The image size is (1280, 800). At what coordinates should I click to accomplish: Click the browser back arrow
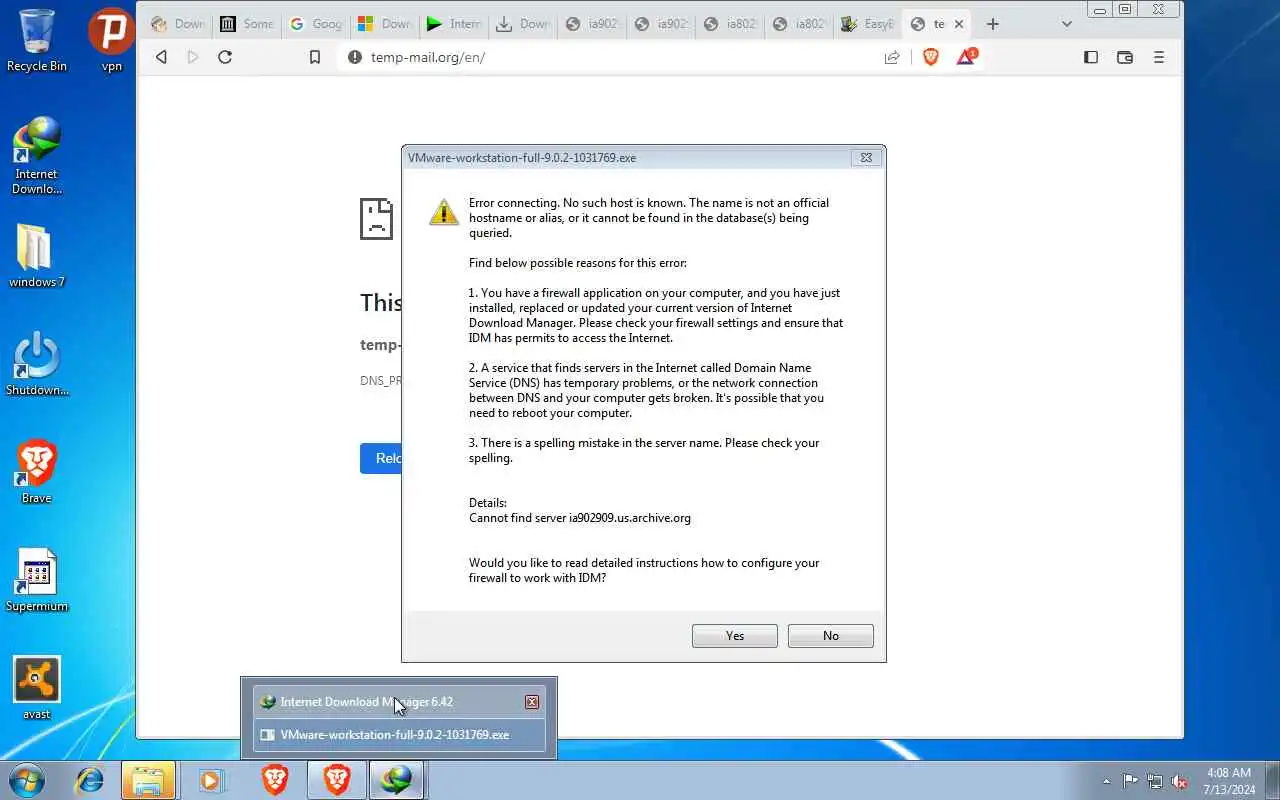[x=161, y=57]
